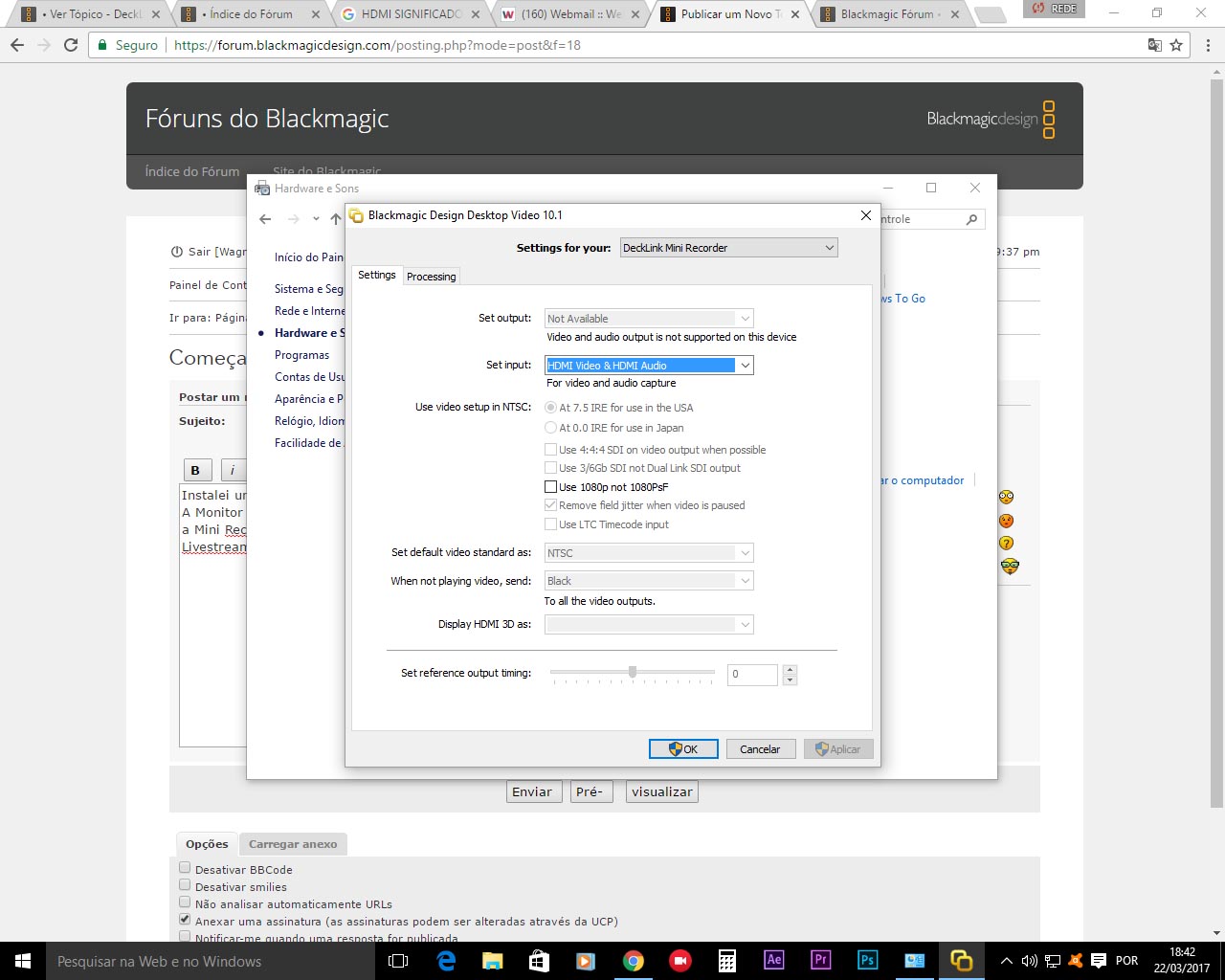Open the When not playing video dropdown

[649, 581]
